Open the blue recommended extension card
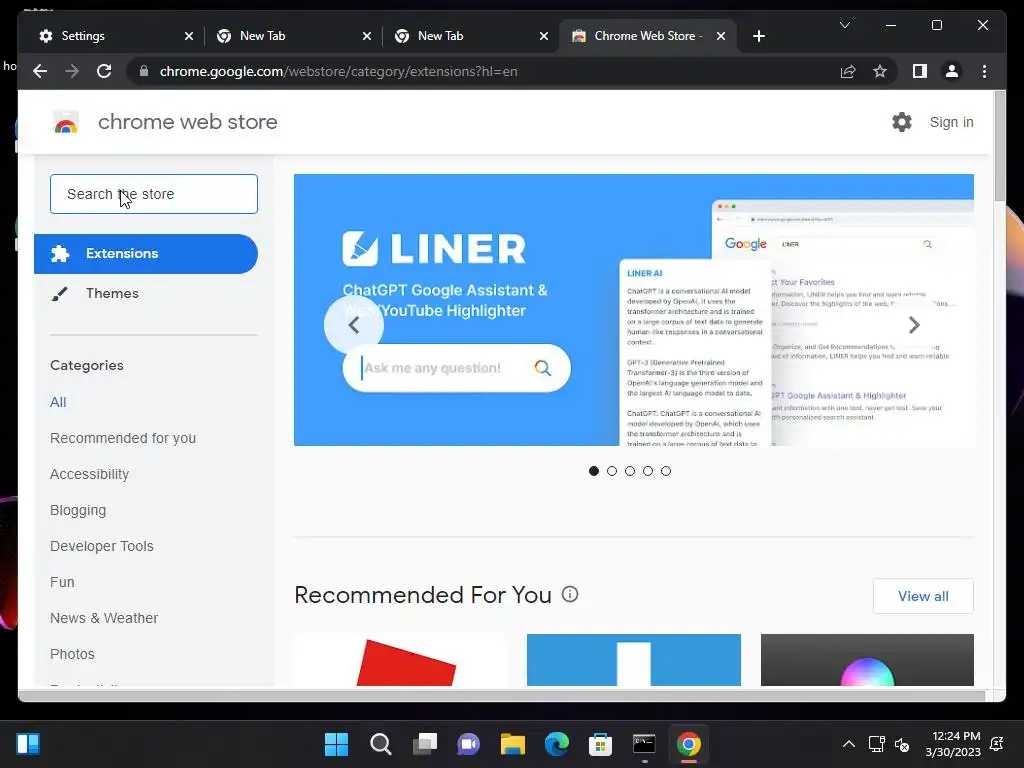Screen dimensions: 1024x768 coord(633,660)
